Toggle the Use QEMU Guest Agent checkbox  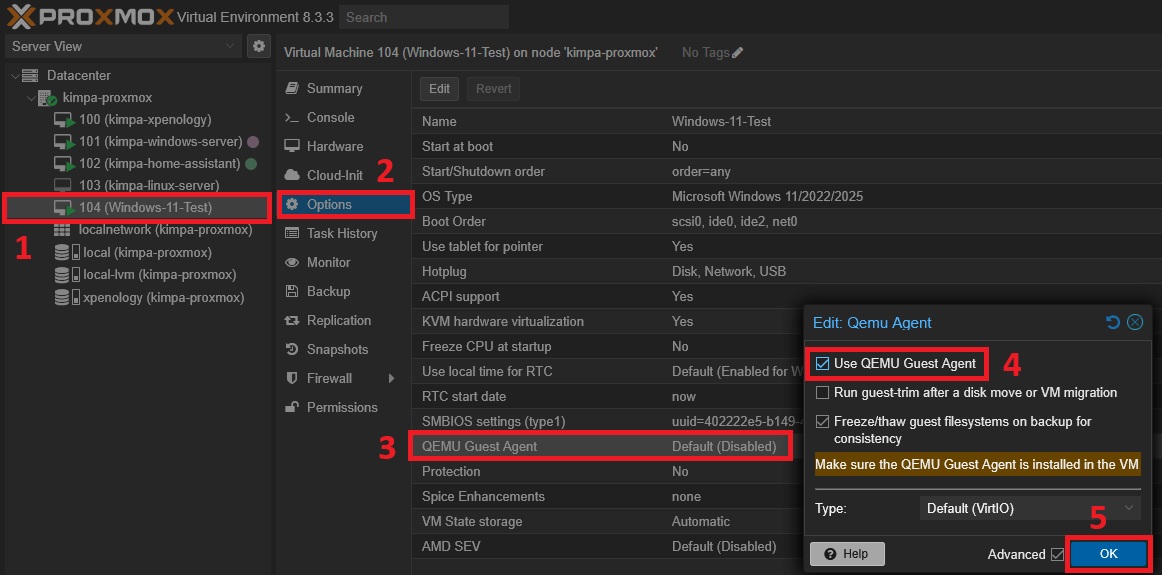[x=823, y=364]
